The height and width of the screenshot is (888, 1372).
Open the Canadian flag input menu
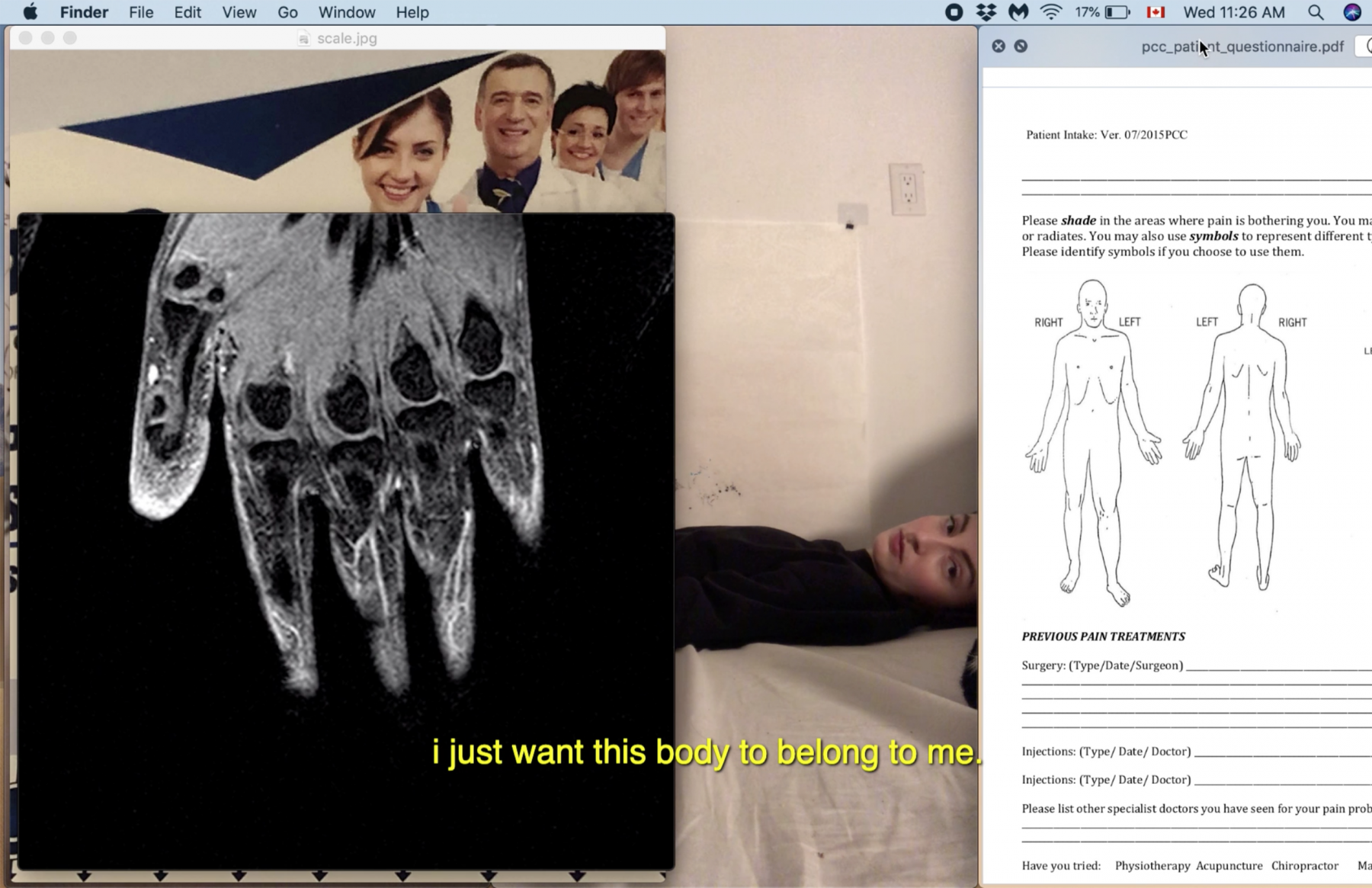1156,12
